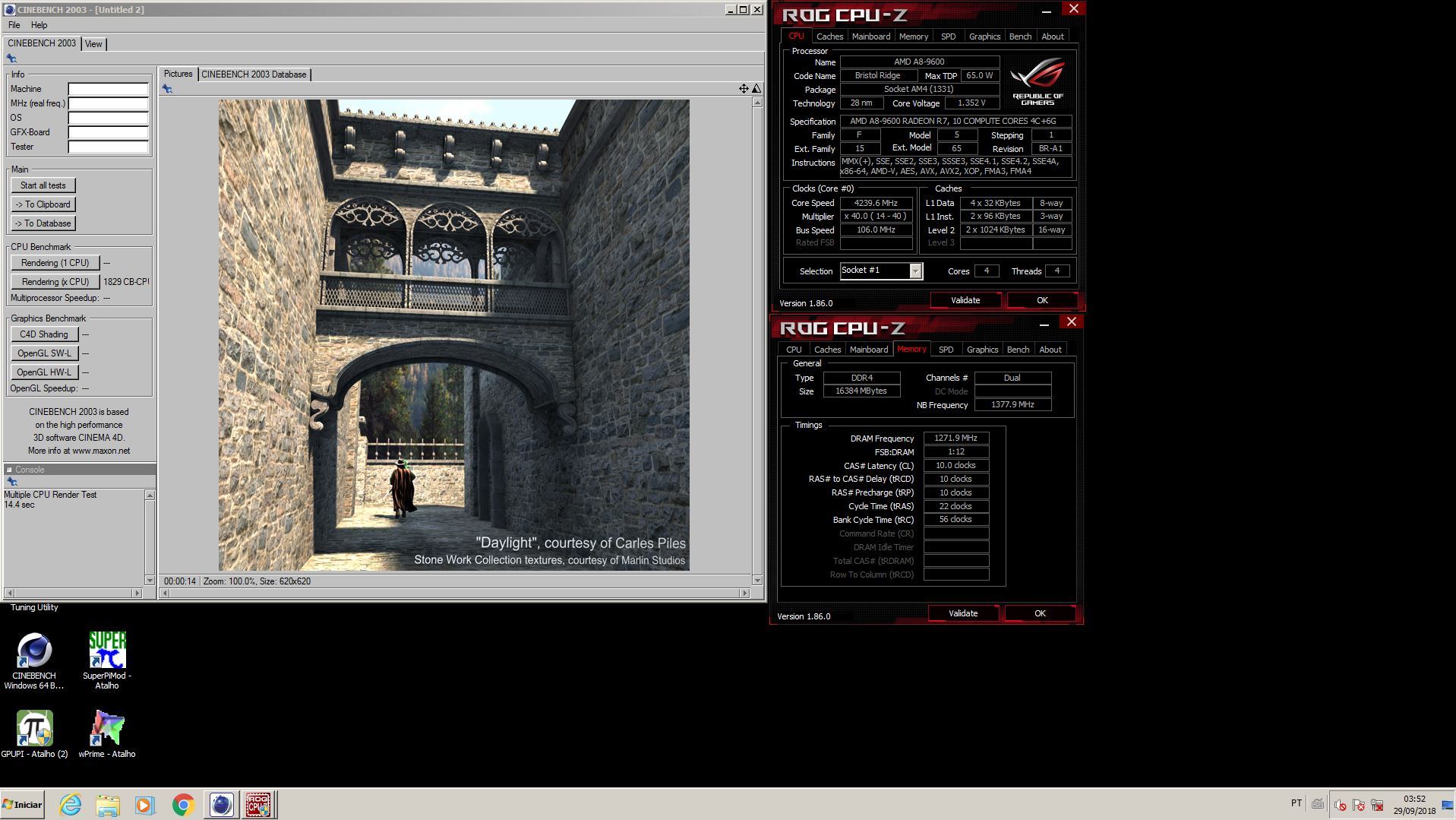Open the File menu in Cinebench

coord(14,25)
